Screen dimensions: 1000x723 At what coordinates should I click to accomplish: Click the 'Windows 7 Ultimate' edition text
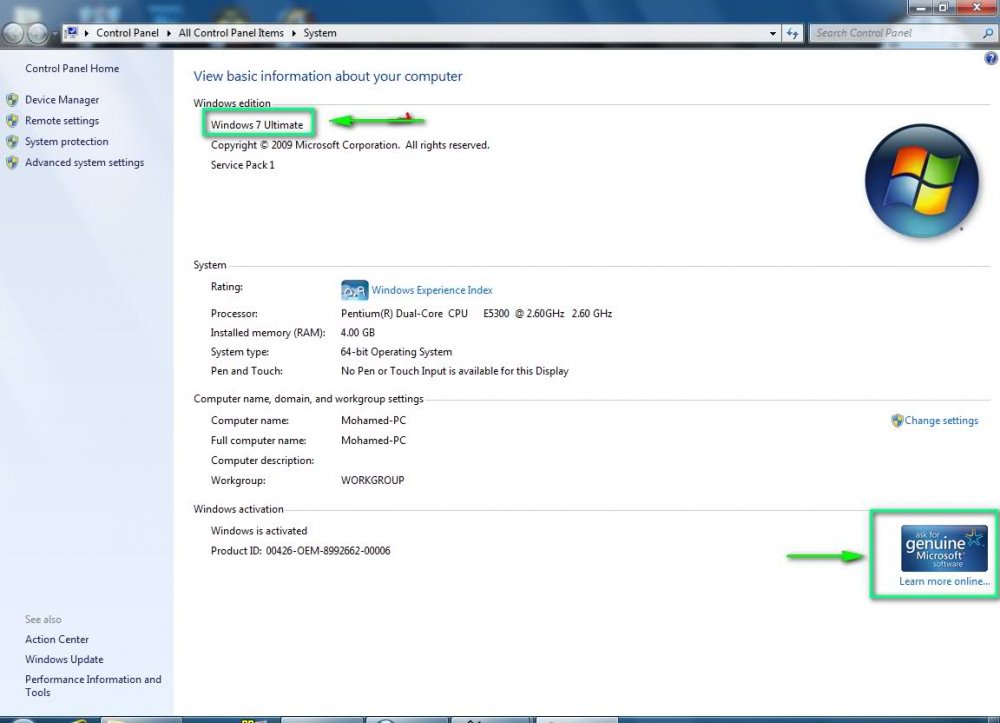[x=257, y=125]
